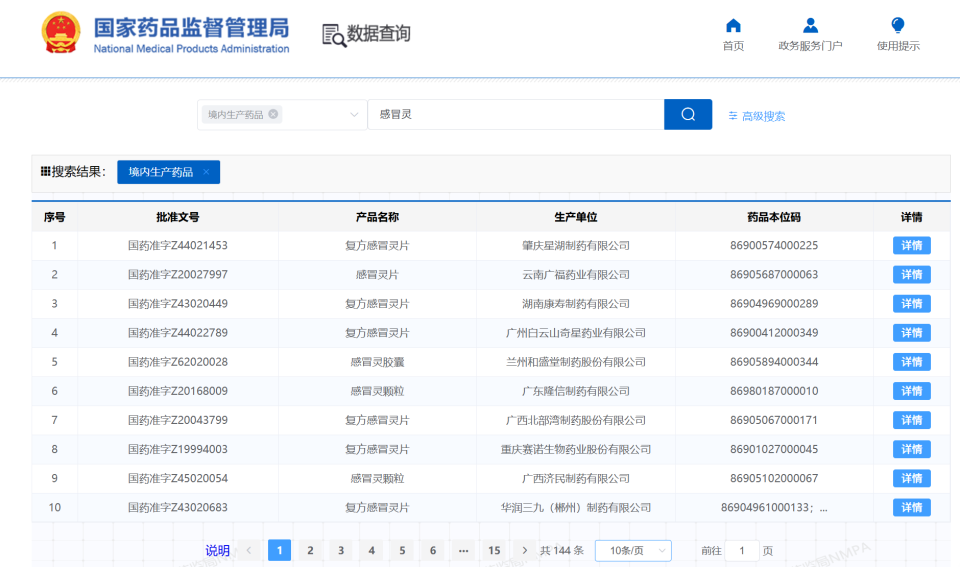
Task: Open the 10条/页 page size dropdown
Action: pyautogui.click(x=633, y=550)
